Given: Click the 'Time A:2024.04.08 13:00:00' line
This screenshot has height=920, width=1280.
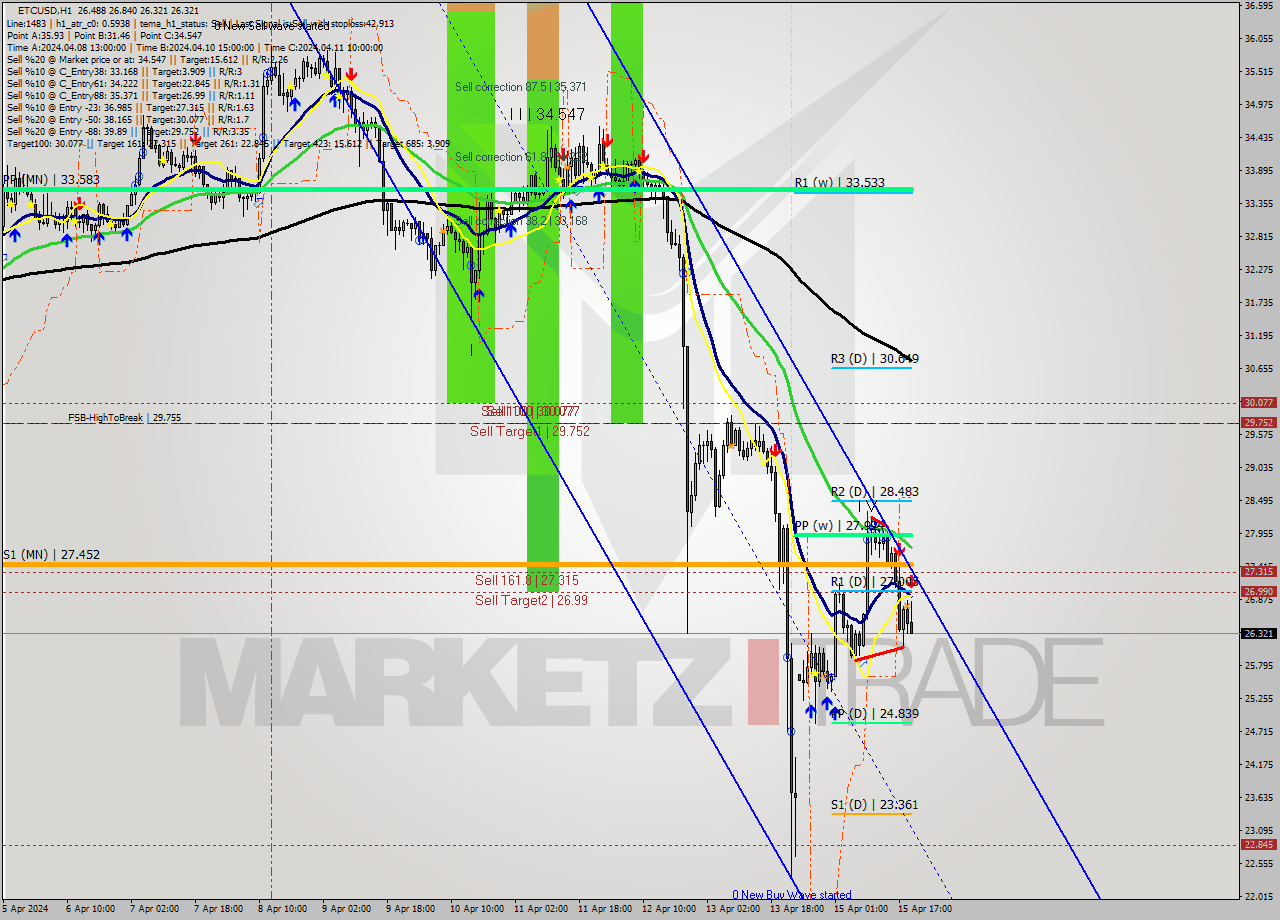Looking at the screenshot, I should click(195, 47).
